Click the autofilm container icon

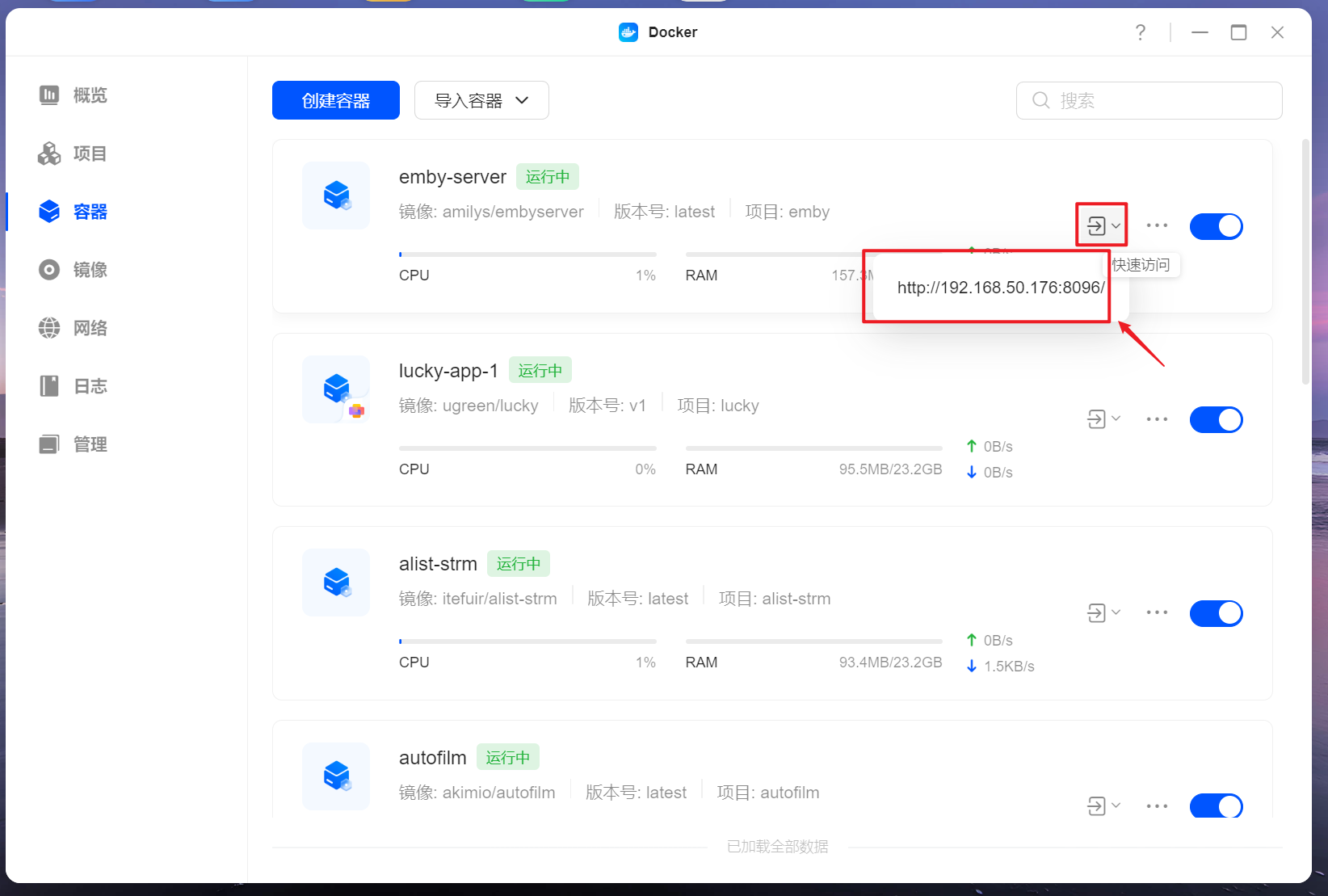pyautogui.click(x=336, y=776)
